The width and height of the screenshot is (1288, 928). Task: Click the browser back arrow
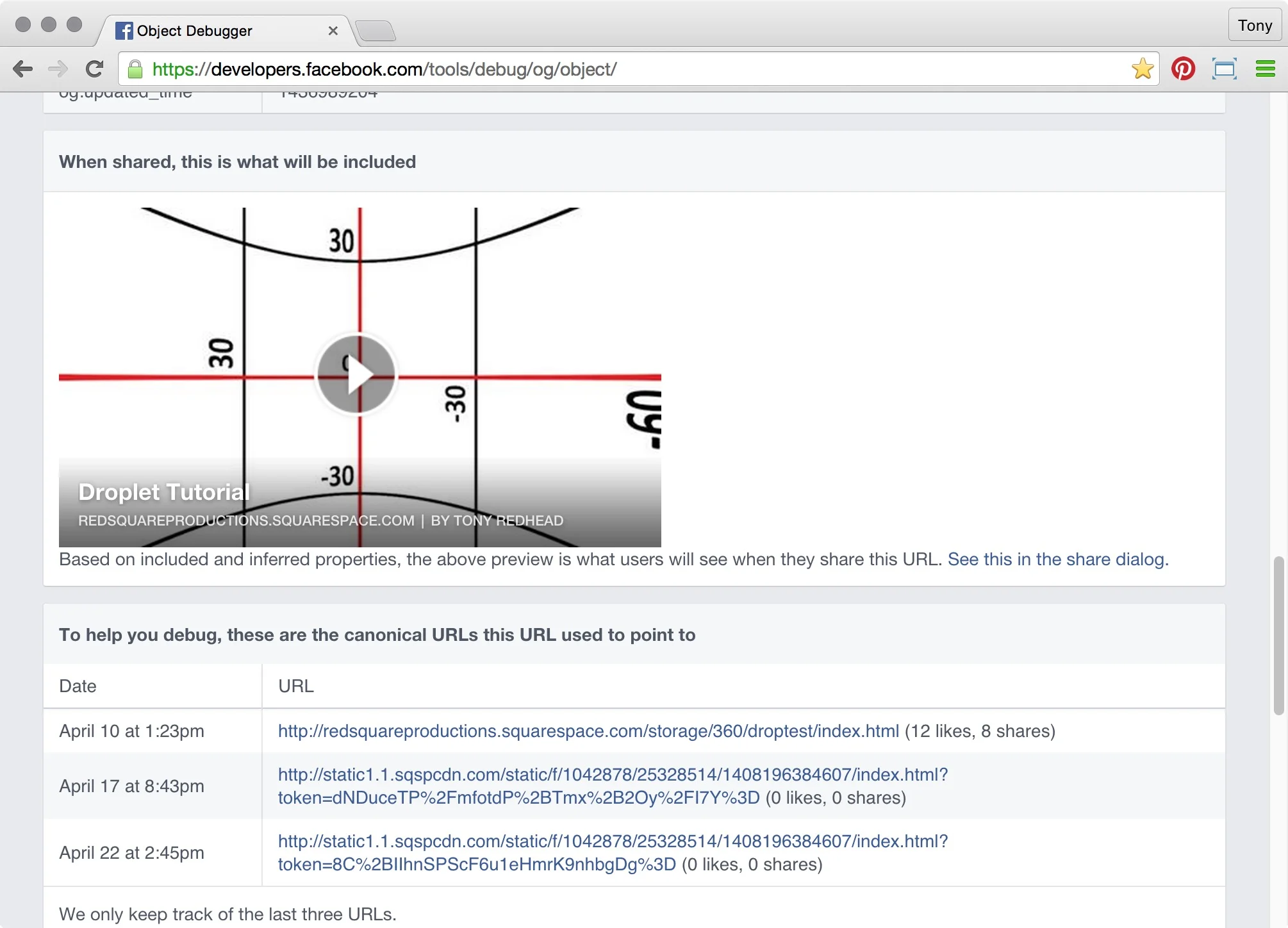22,69
